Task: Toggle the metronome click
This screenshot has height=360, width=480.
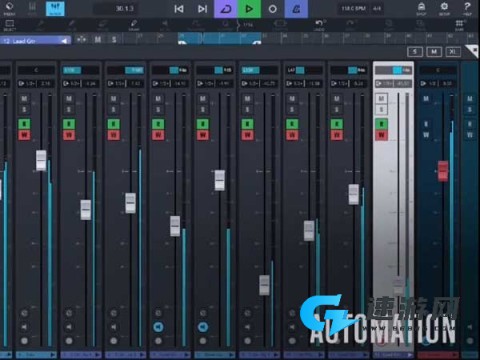Action: coord(296,9)
